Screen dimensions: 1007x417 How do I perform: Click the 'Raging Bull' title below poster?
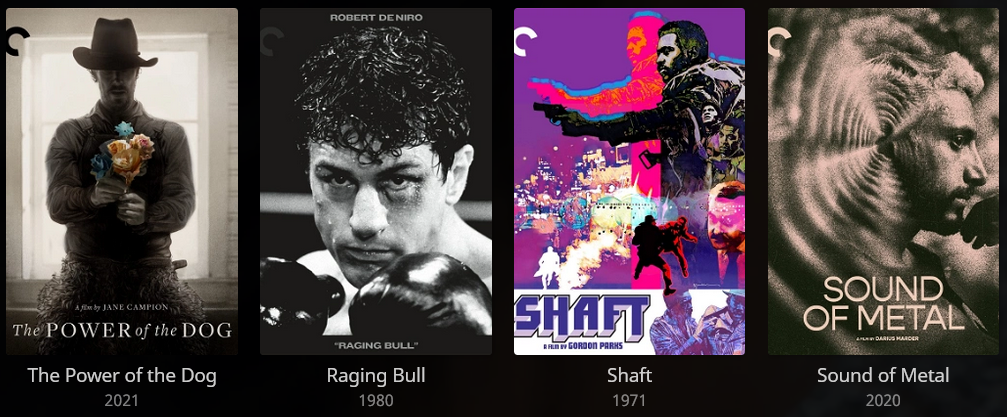376,376
